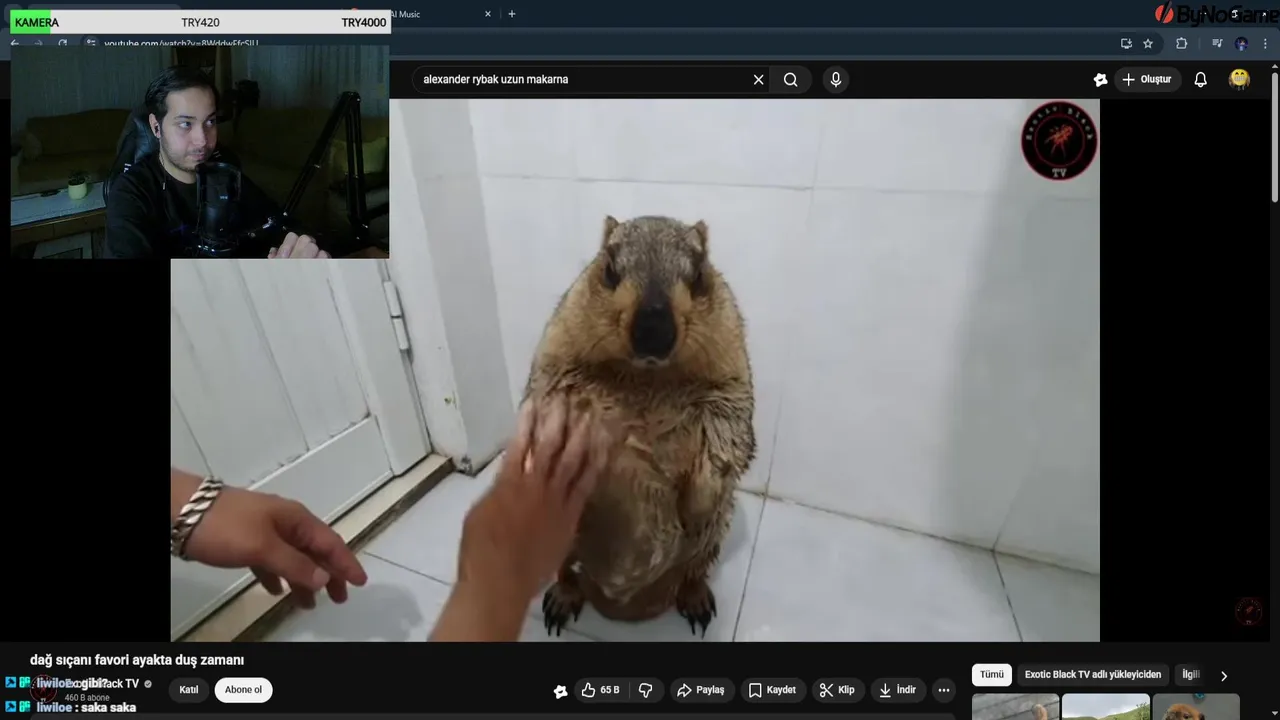Open the browser extensions puzzle icon

click(x=1181, y=43)
